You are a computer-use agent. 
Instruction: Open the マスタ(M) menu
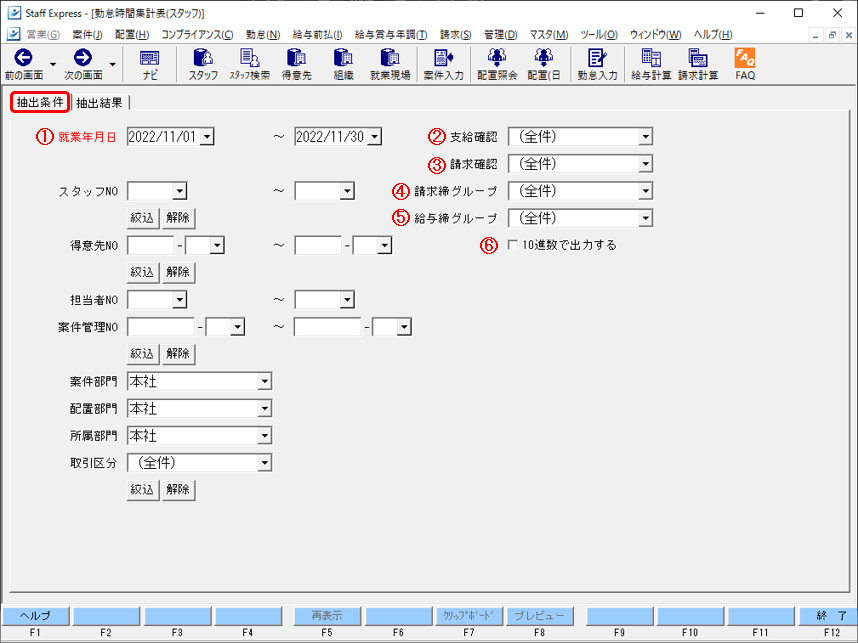pyautogui.click(x=547, y=35)
